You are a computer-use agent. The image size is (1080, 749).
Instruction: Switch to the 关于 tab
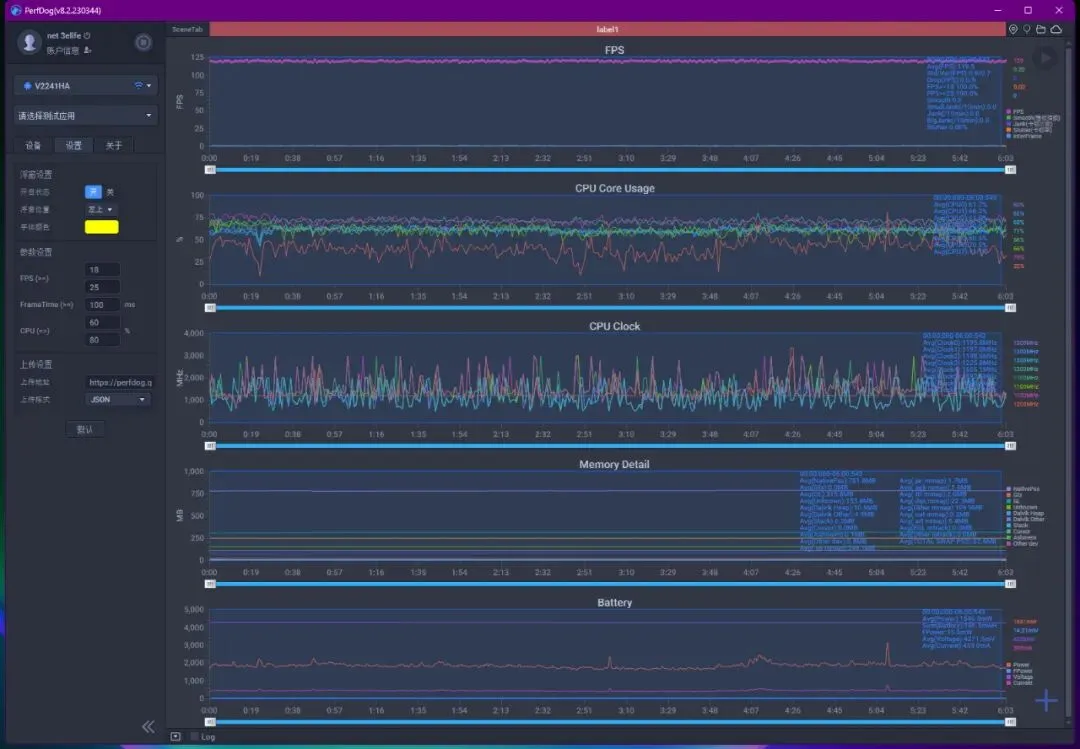coord(114,145)
